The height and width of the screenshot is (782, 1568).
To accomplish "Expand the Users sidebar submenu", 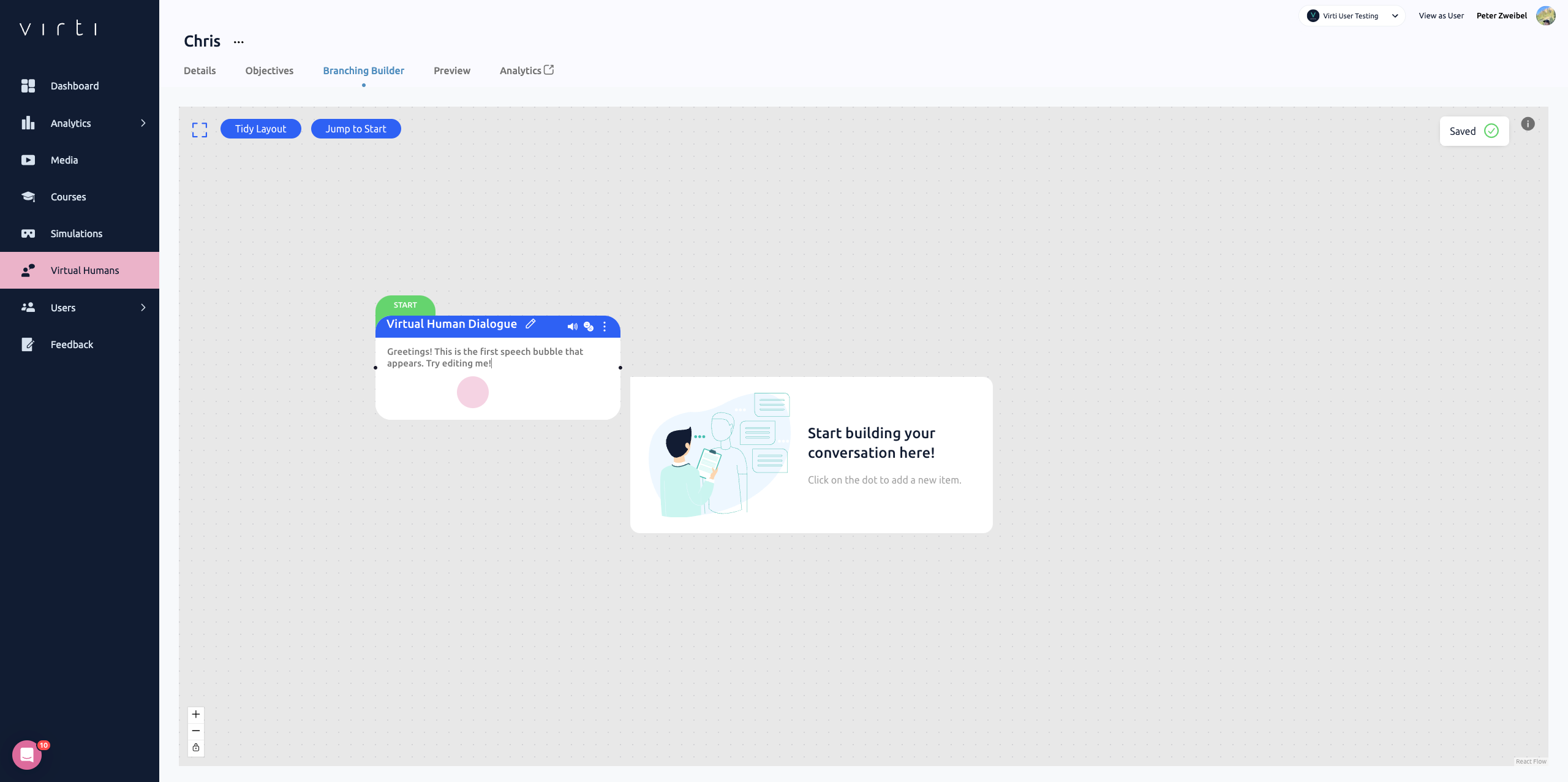I will click(x=143, y=308).
